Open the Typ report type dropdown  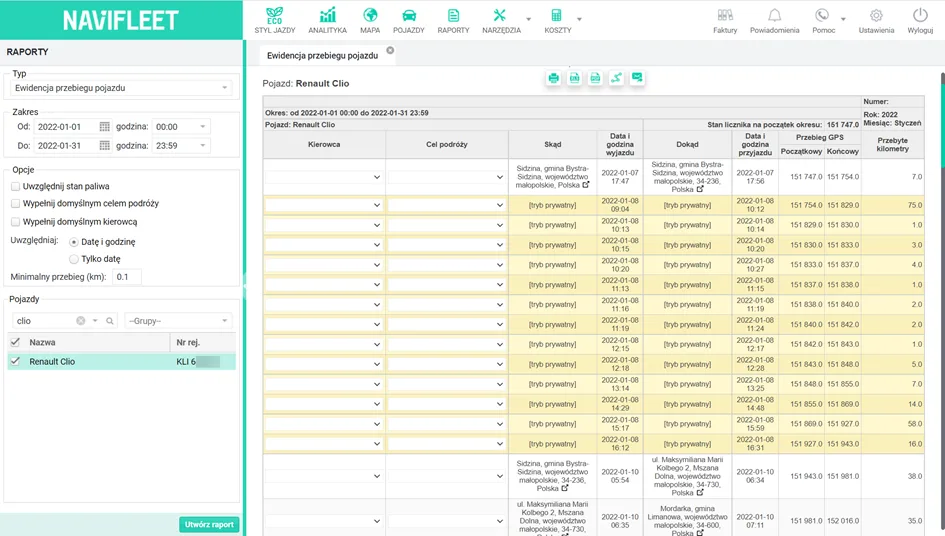click(121, 88)
